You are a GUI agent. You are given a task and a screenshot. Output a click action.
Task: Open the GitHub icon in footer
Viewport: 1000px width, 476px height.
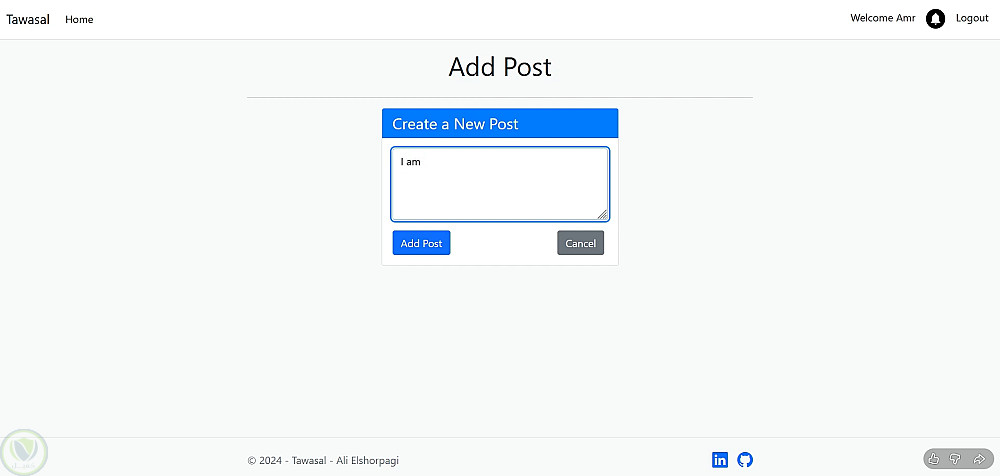pos(745,460)
